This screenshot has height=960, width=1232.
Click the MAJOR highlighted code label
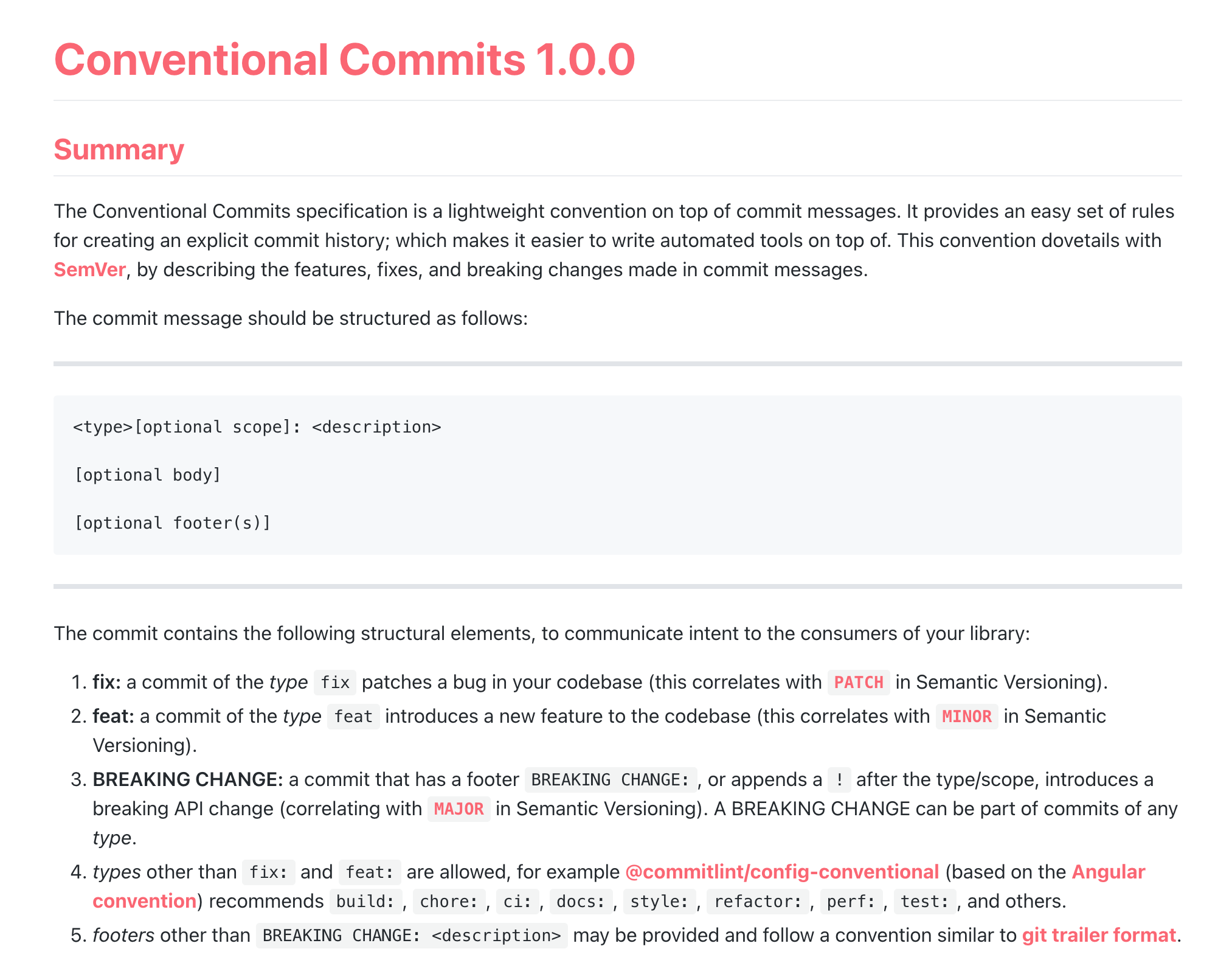click(x=459, y=809)
